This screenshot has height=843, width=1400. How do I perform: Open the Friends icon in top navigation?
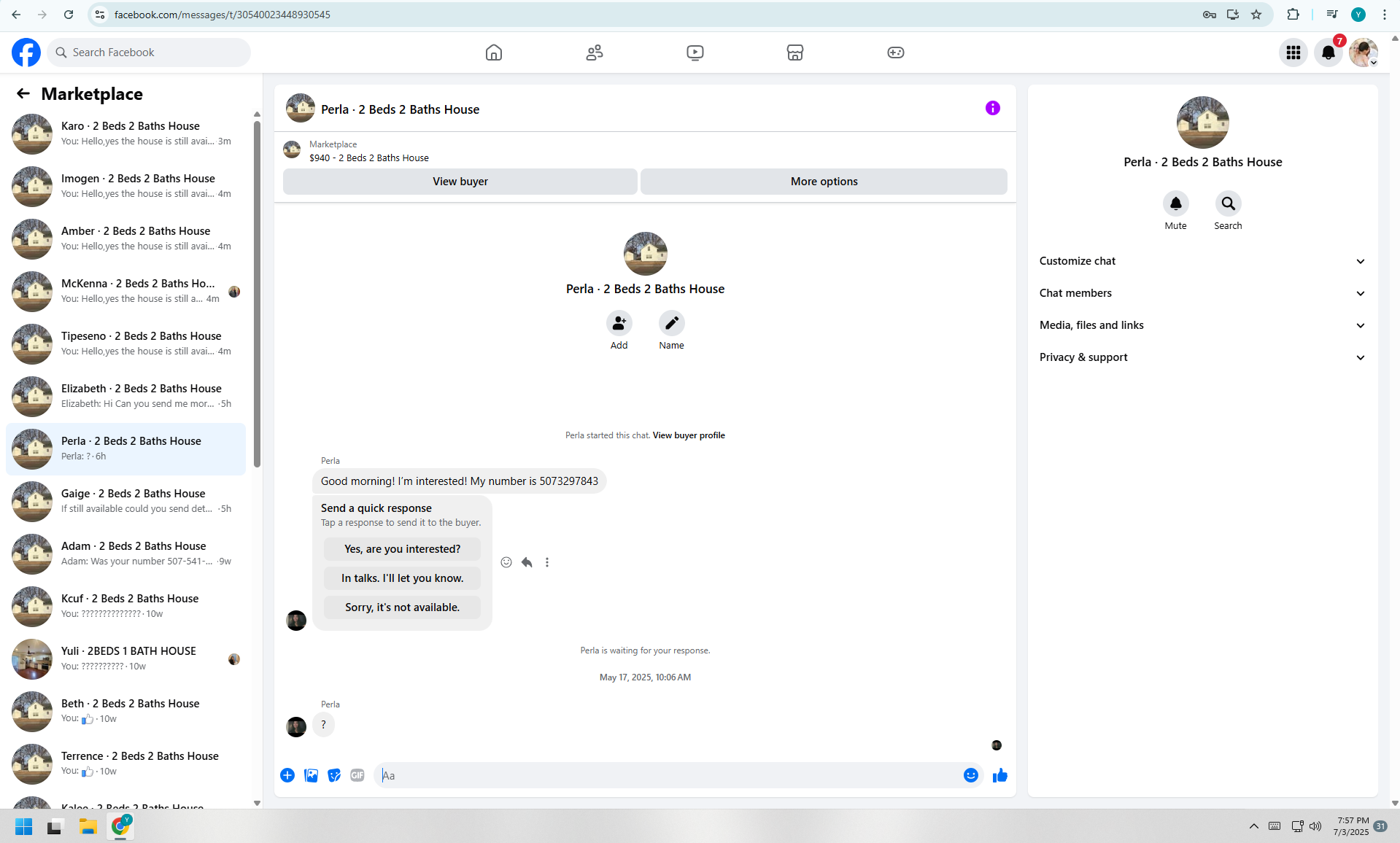tap(595, 53)
